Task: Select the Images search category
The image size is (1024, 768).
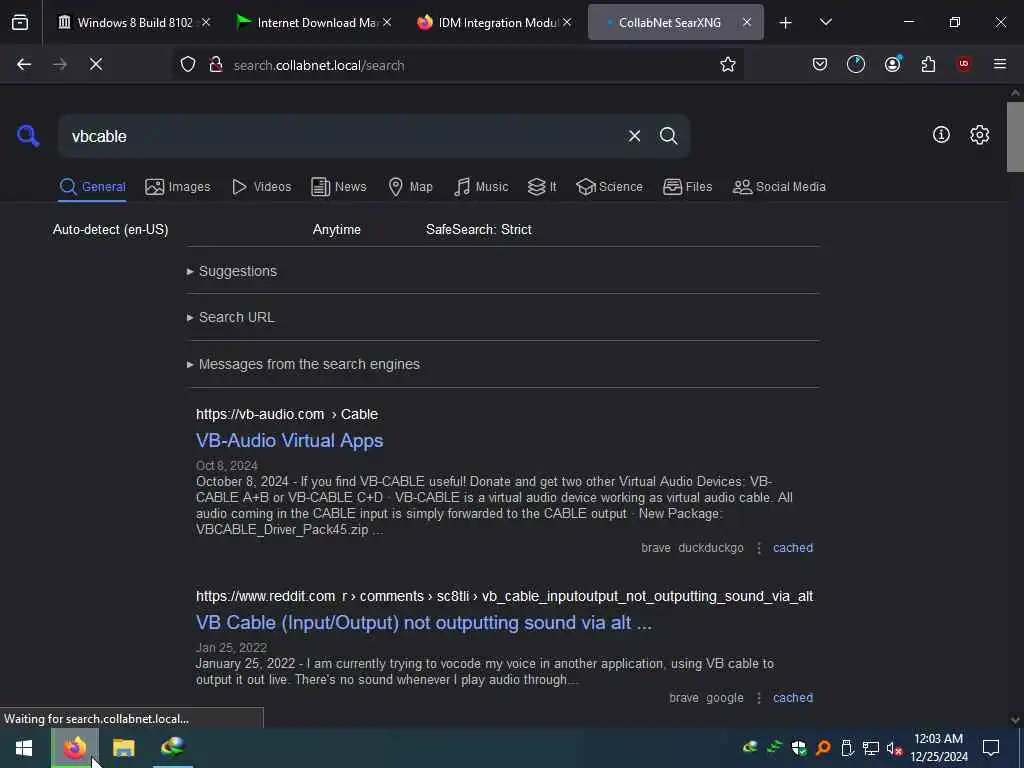Action: coord(178,187)
